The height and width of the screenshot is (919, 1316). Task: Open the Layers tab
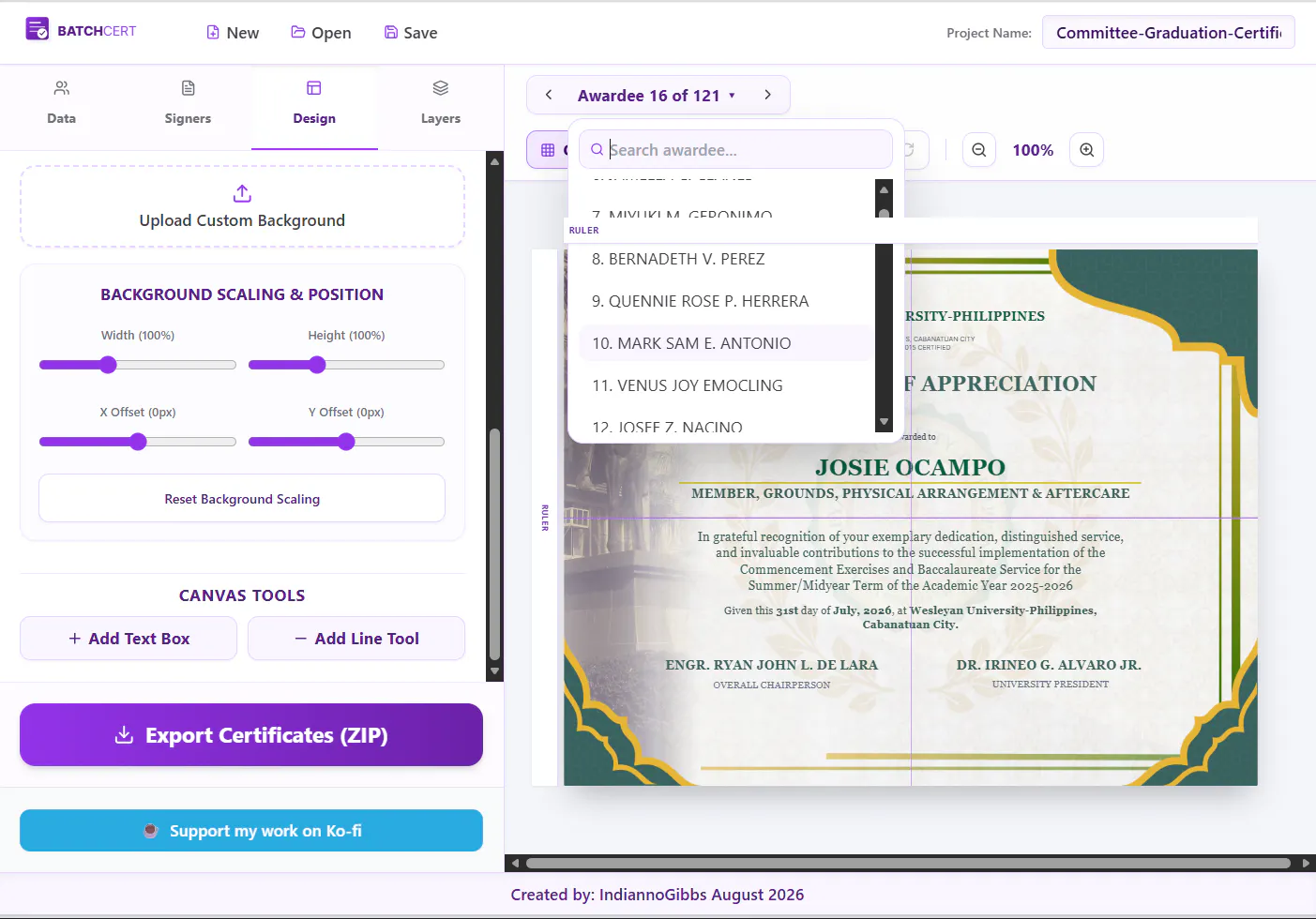pyautogui.click(x=440, y=103)
